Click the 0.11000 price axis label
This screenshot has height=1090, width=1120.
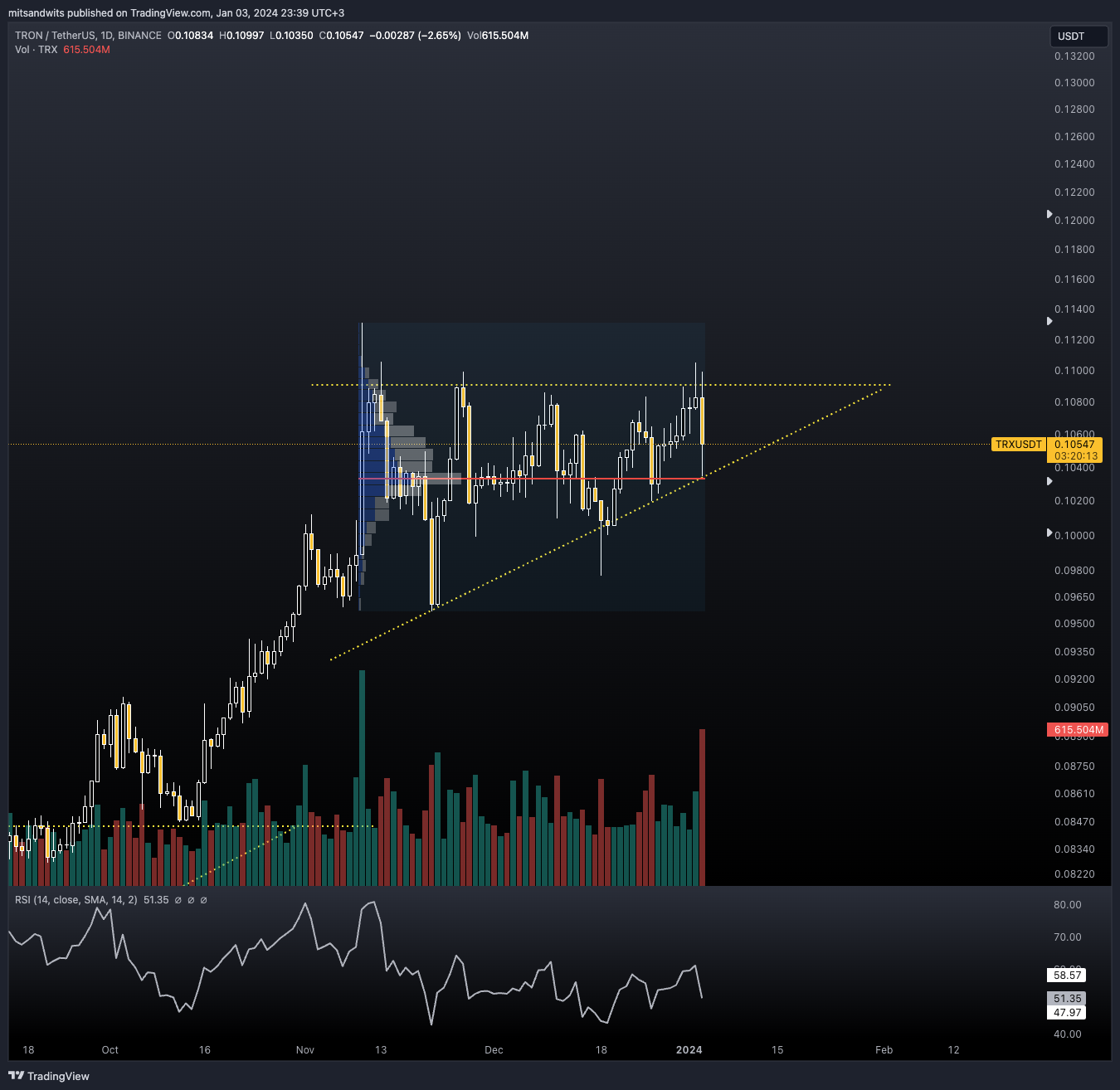click(x=1074, y=371)
